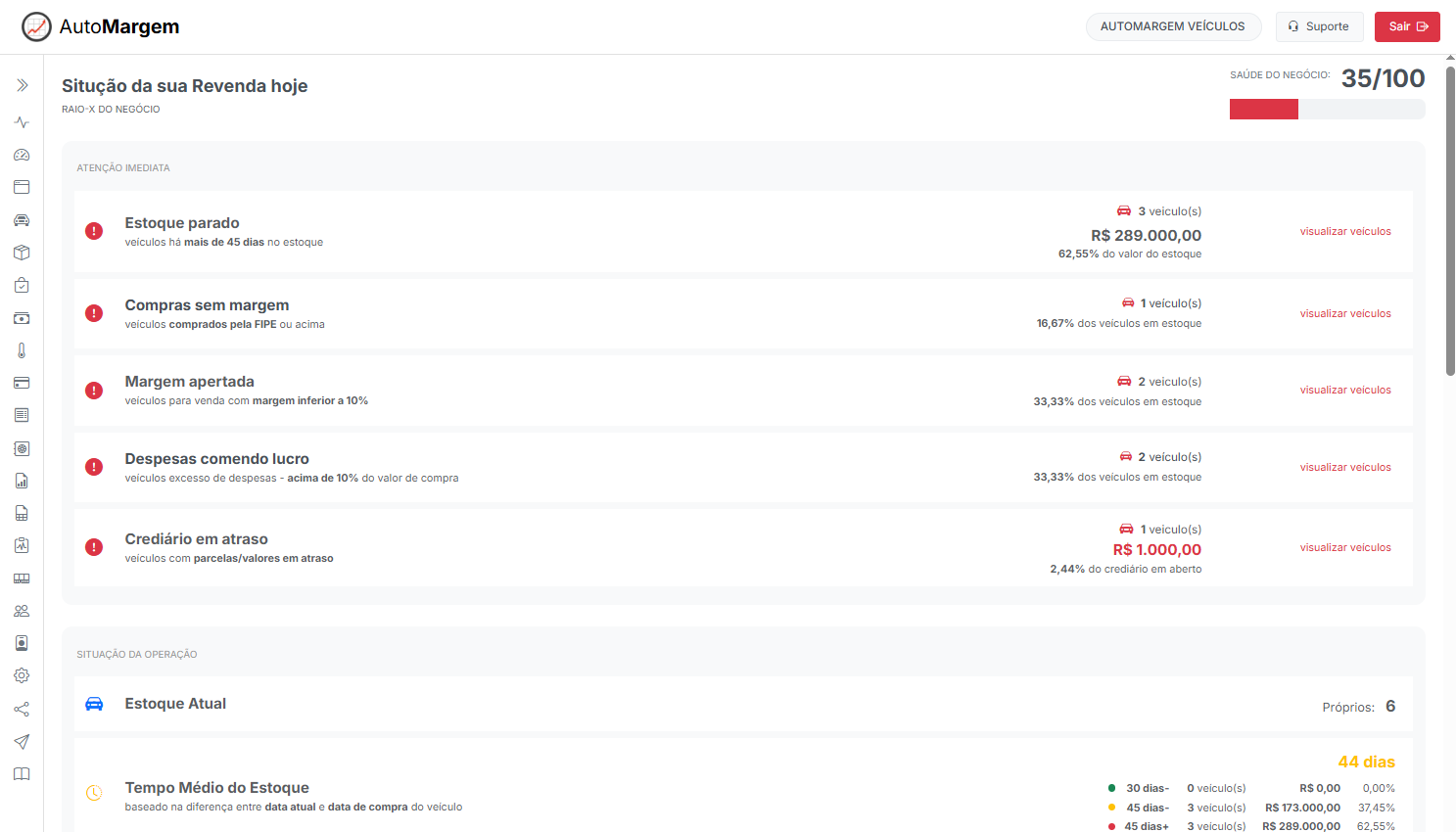Click the paper plane send icon
The image size is (1456, 832).
pyautogui.click(x=22, y=741)
